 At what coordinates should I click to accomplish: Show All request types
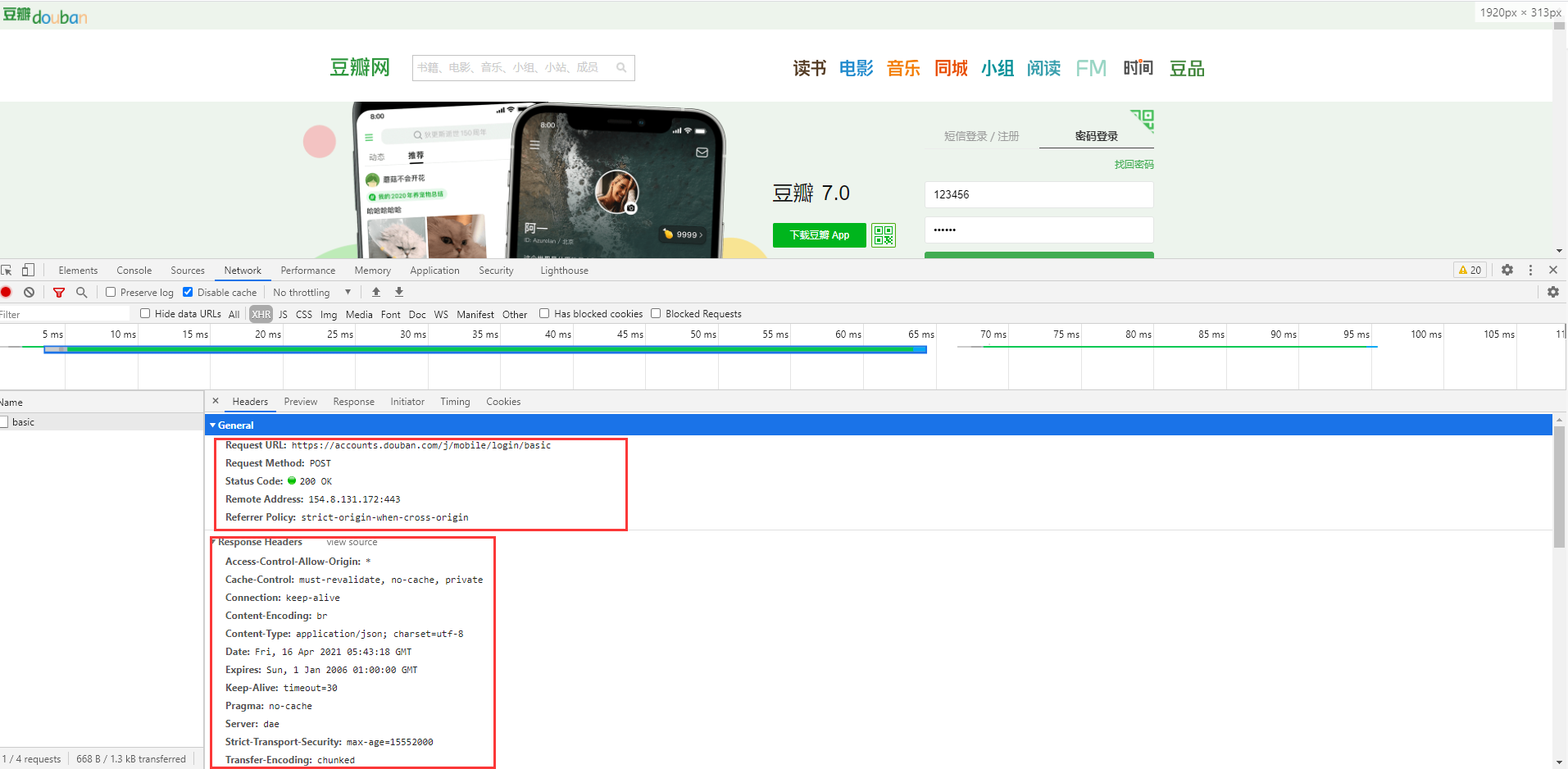(234, 314)
